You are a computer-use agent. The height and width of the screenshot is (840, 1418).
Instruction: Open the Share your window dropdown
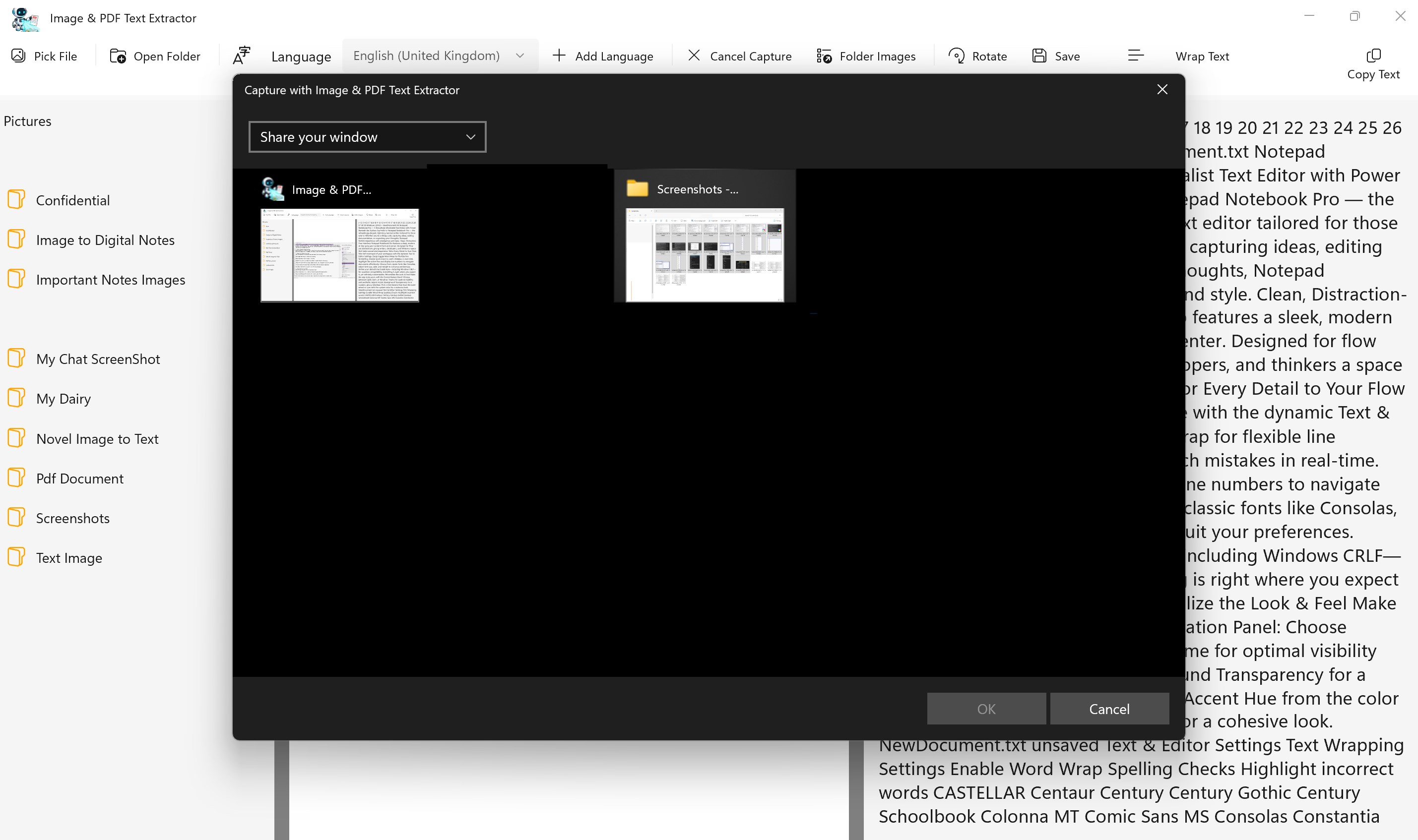point(367,137)
